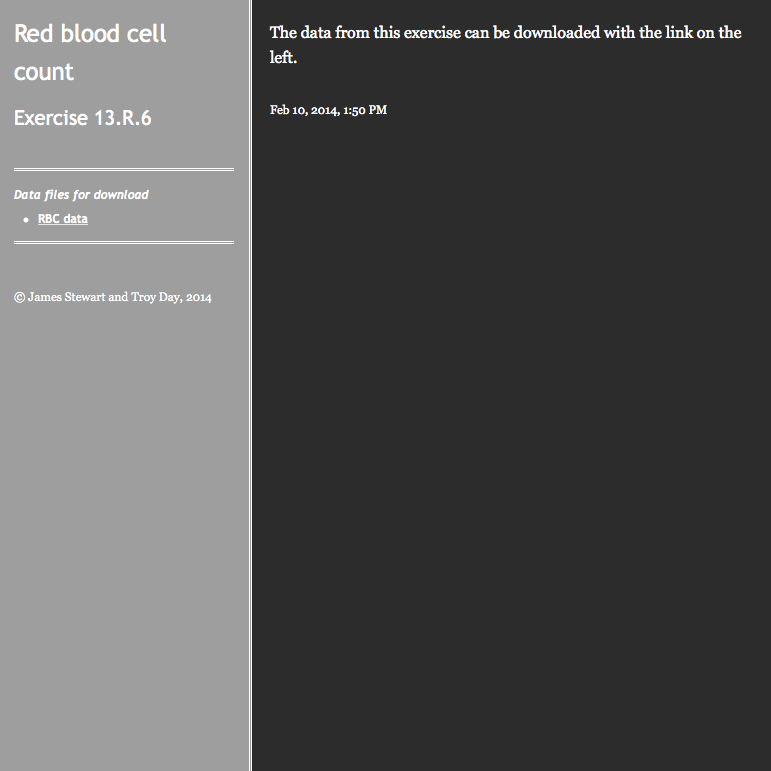Click the double rule beneath RBC data
This screenshot has width=771, height=771.
(124, 242)
